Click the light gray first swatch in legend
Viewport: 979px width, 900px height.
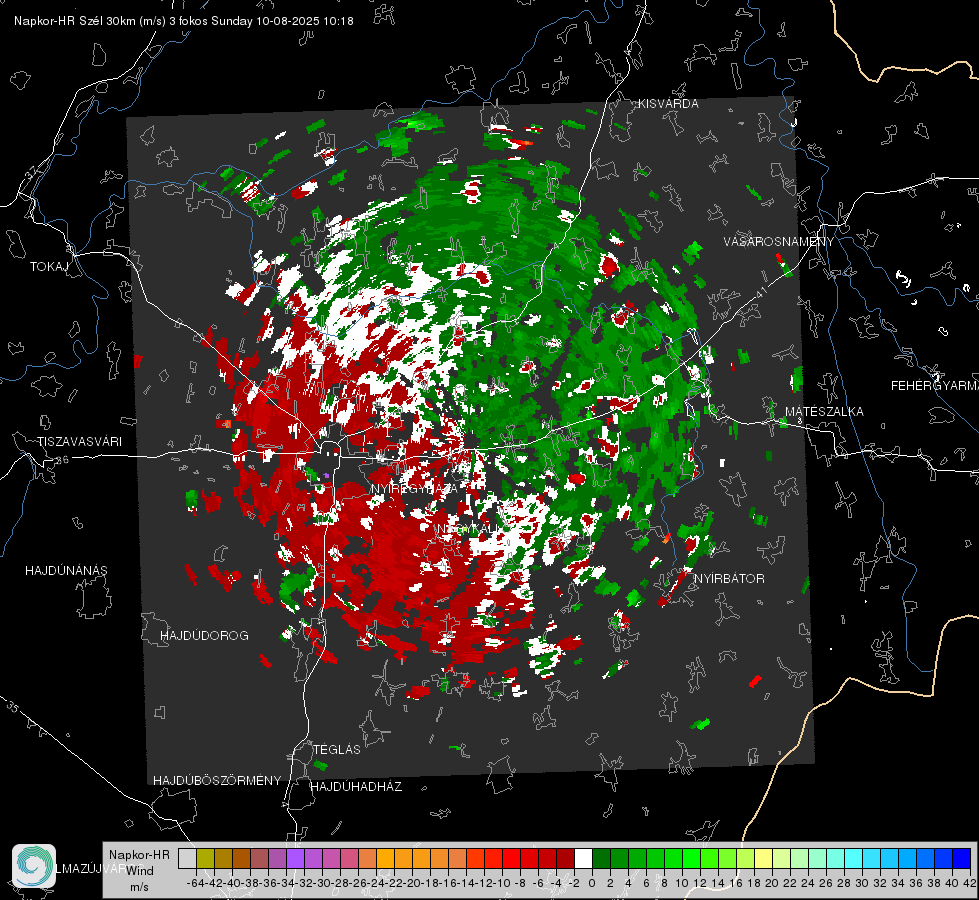187,858
